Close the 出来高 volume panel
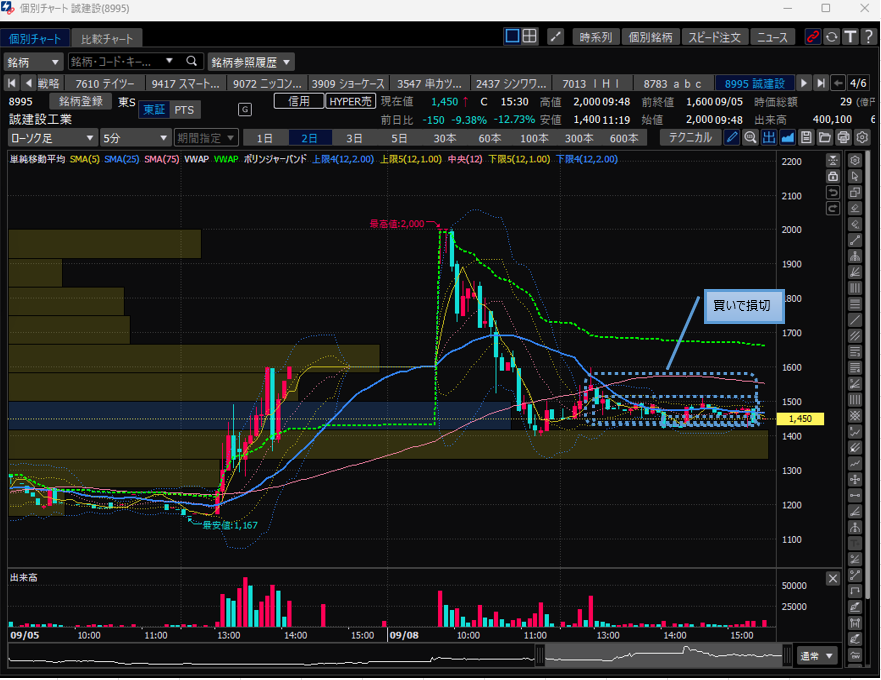Viewport: 881px width, 680px height. 833,578
